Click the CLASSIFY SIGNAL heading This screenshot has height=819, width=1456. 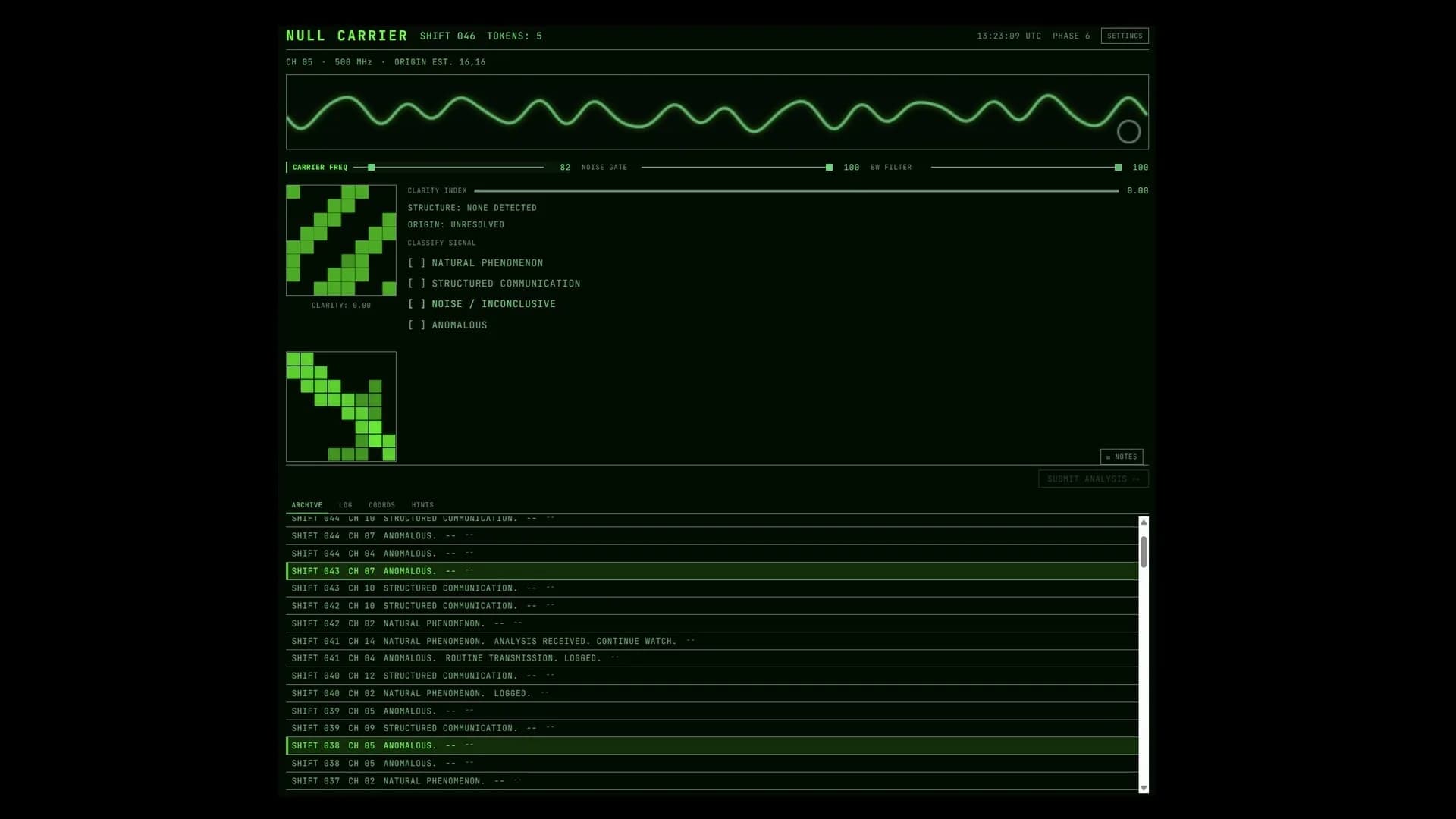coord(441,243)
